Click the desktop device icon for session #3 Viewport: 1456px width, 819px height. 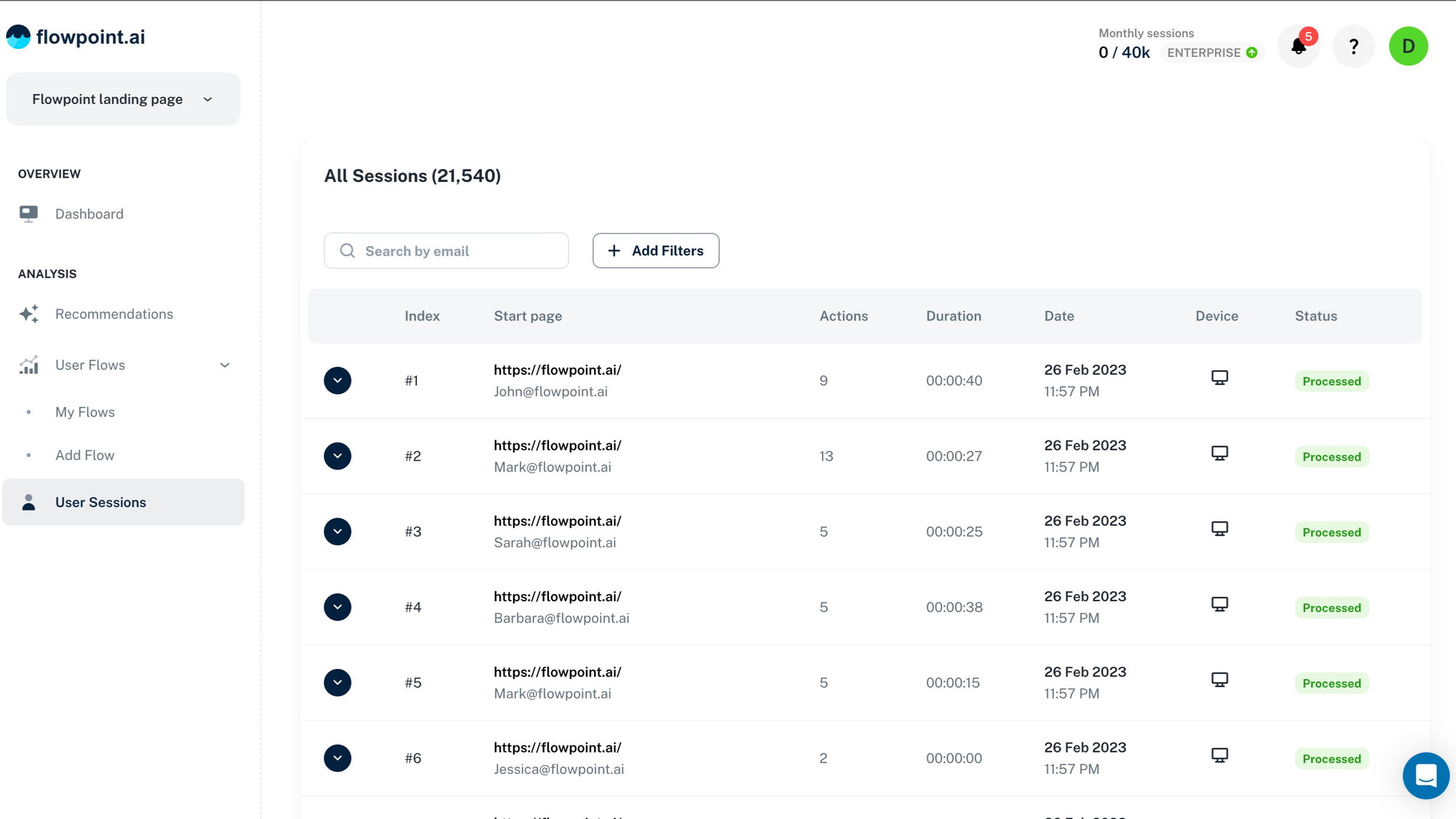[x=1219, y=529]
